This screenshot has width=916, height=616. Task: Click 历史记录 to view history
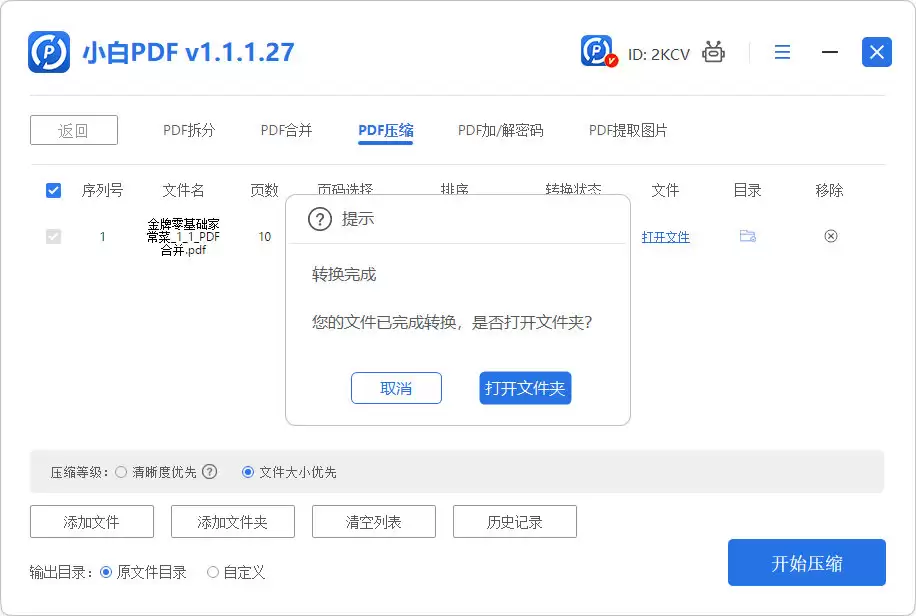(514, 521)
